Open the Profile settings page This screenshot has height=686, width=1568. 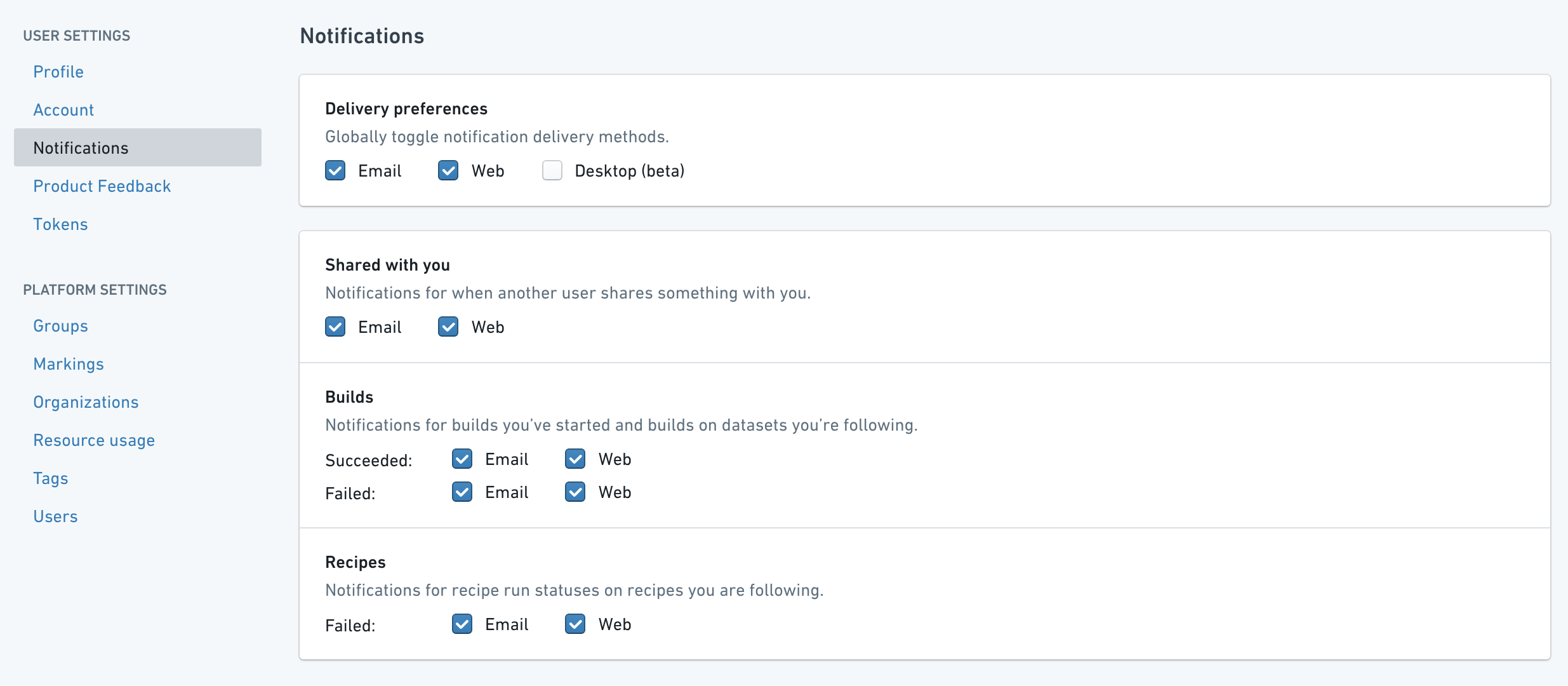[x=58, y=72]
